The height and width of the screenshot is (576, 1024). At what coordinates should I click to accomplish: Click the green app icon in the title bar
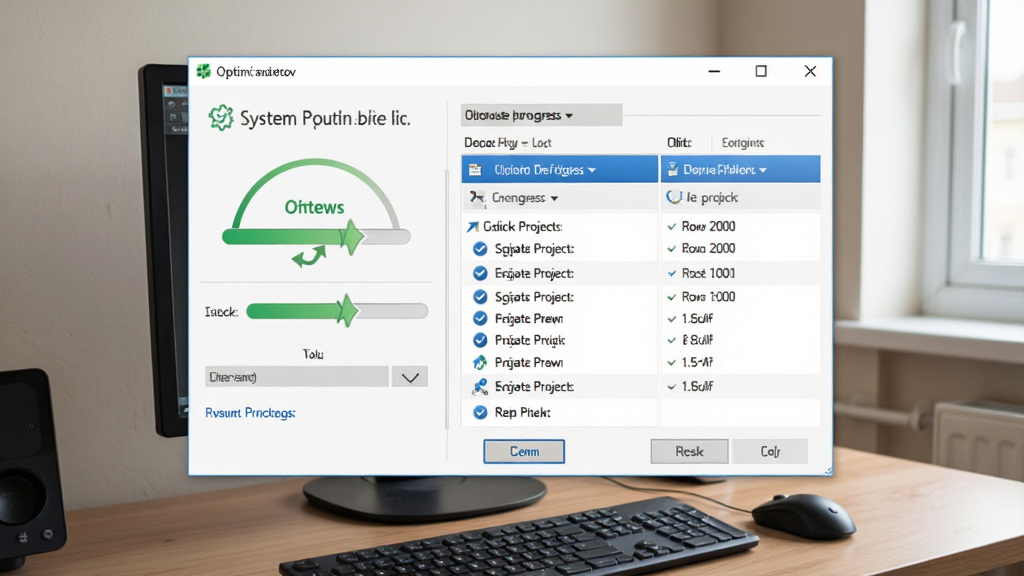click(x=204, y=71)
